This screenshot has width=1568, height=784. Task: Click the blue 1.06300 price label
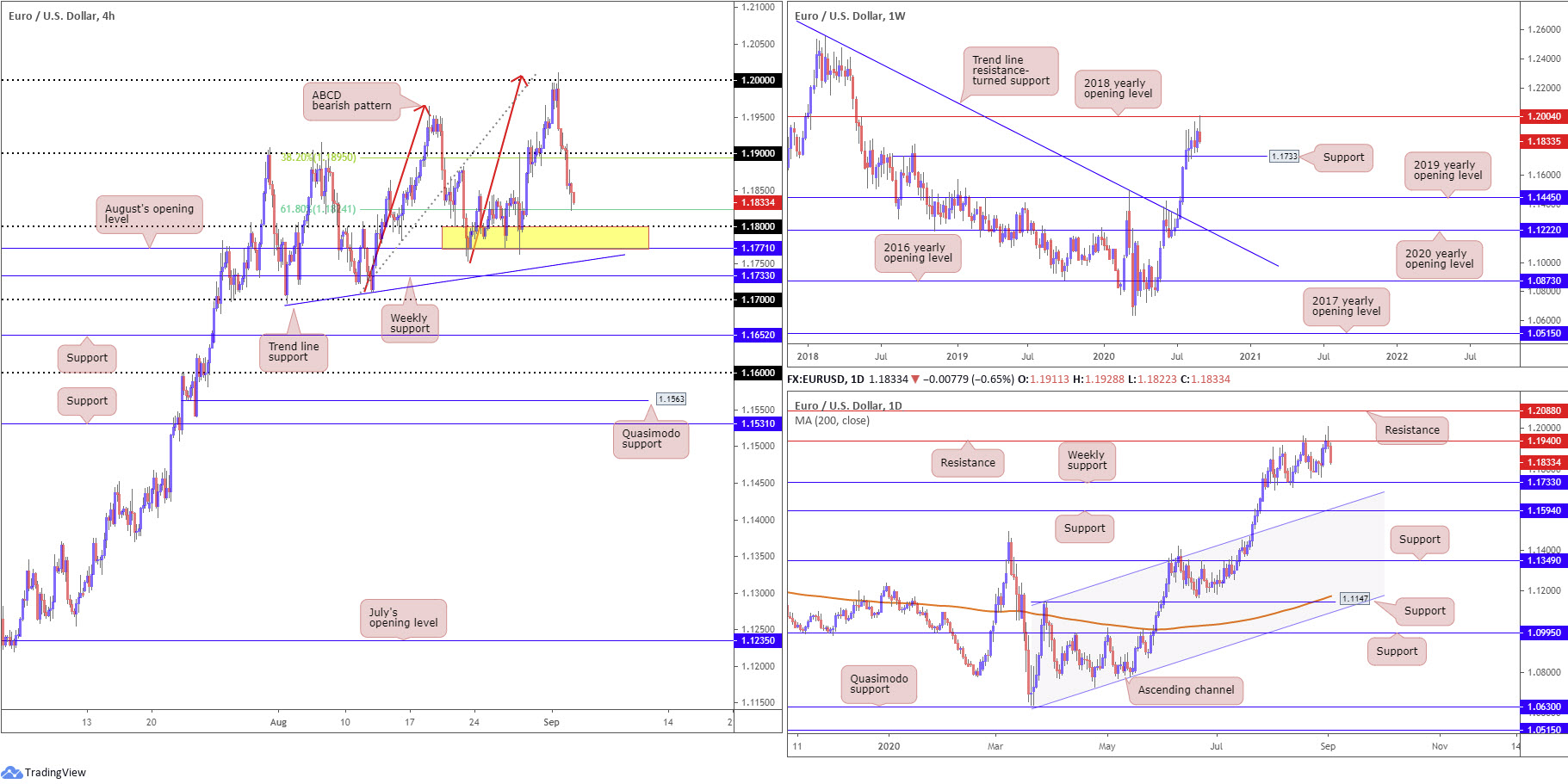coord(1544,707)
